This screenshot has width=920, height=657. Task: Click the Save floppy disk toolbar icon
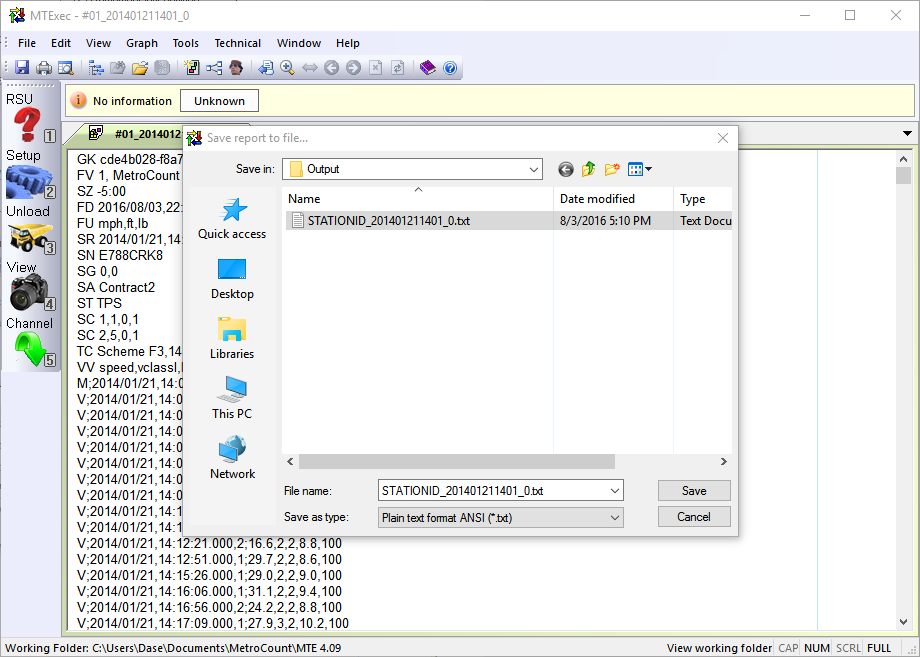(22, 67)
